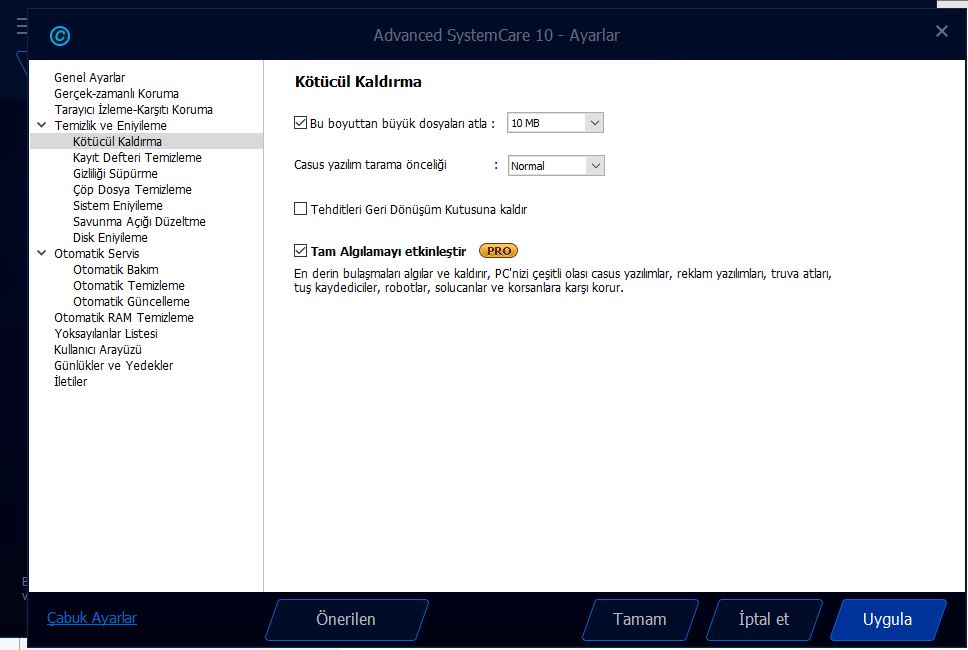Select Otomatik Servis category
Screen dimensions: 968x650
pyautogui.click(x=96, y=254)
